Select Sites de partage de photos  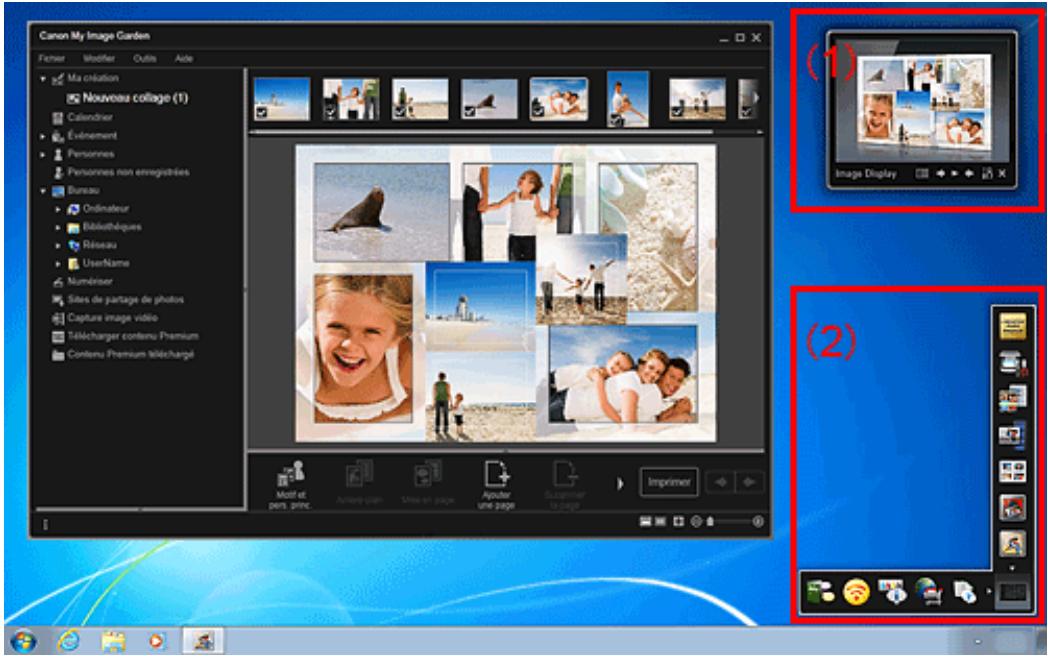pos(126,300)
